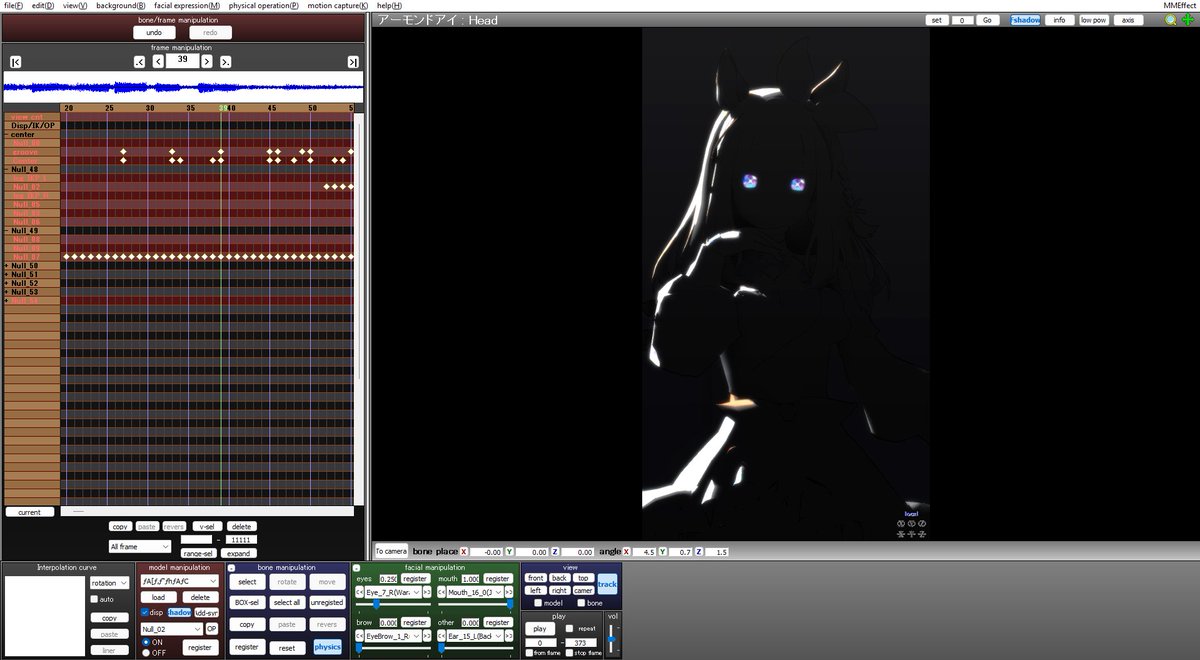Select previous mouth morph arrow
The width and height of the screenshot is (1200, 660).
[442, 592]
